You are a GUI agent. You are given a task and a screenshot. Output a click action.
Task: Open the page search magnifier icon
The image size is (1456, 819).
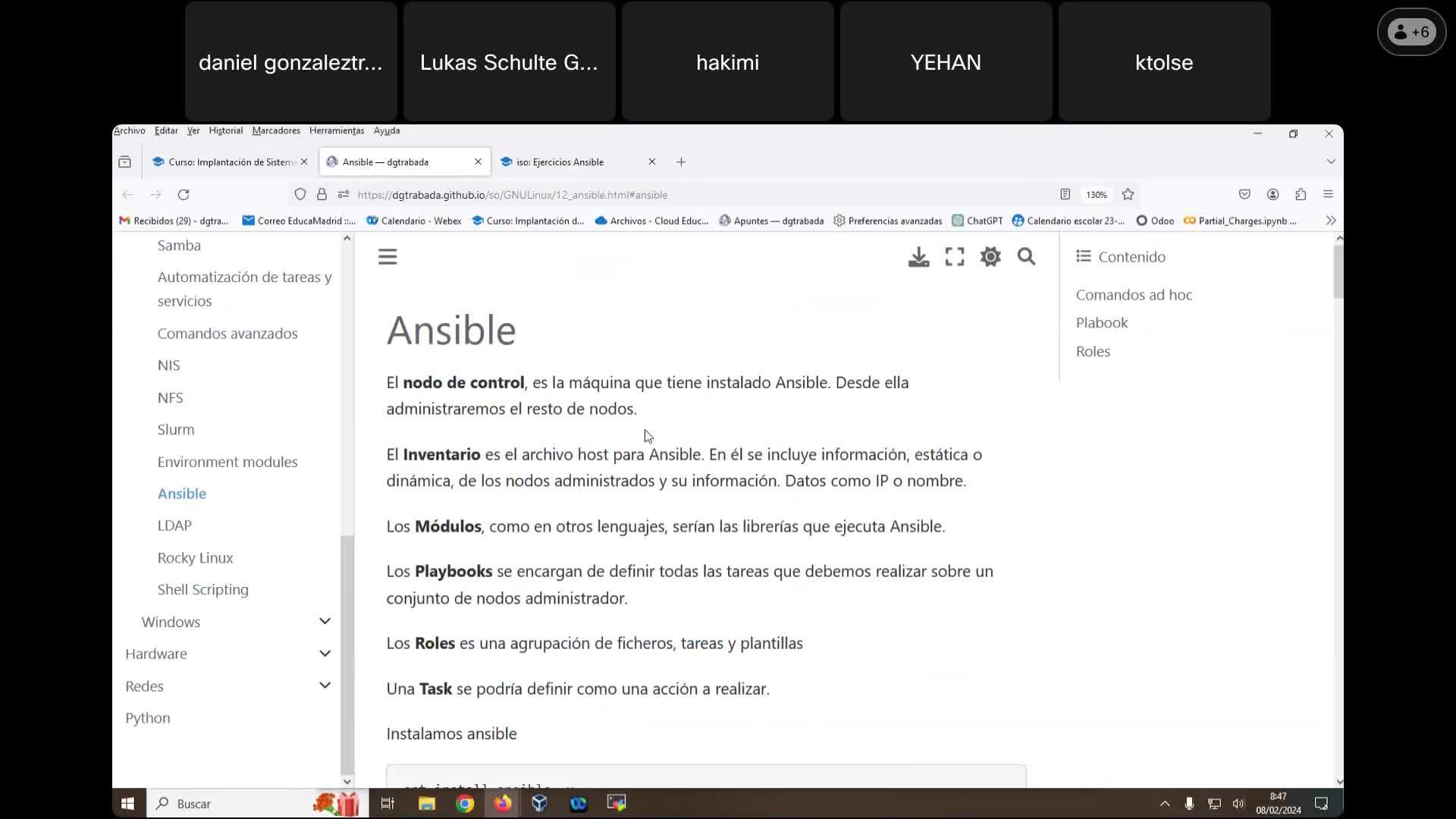click(x=1026, y=257)
